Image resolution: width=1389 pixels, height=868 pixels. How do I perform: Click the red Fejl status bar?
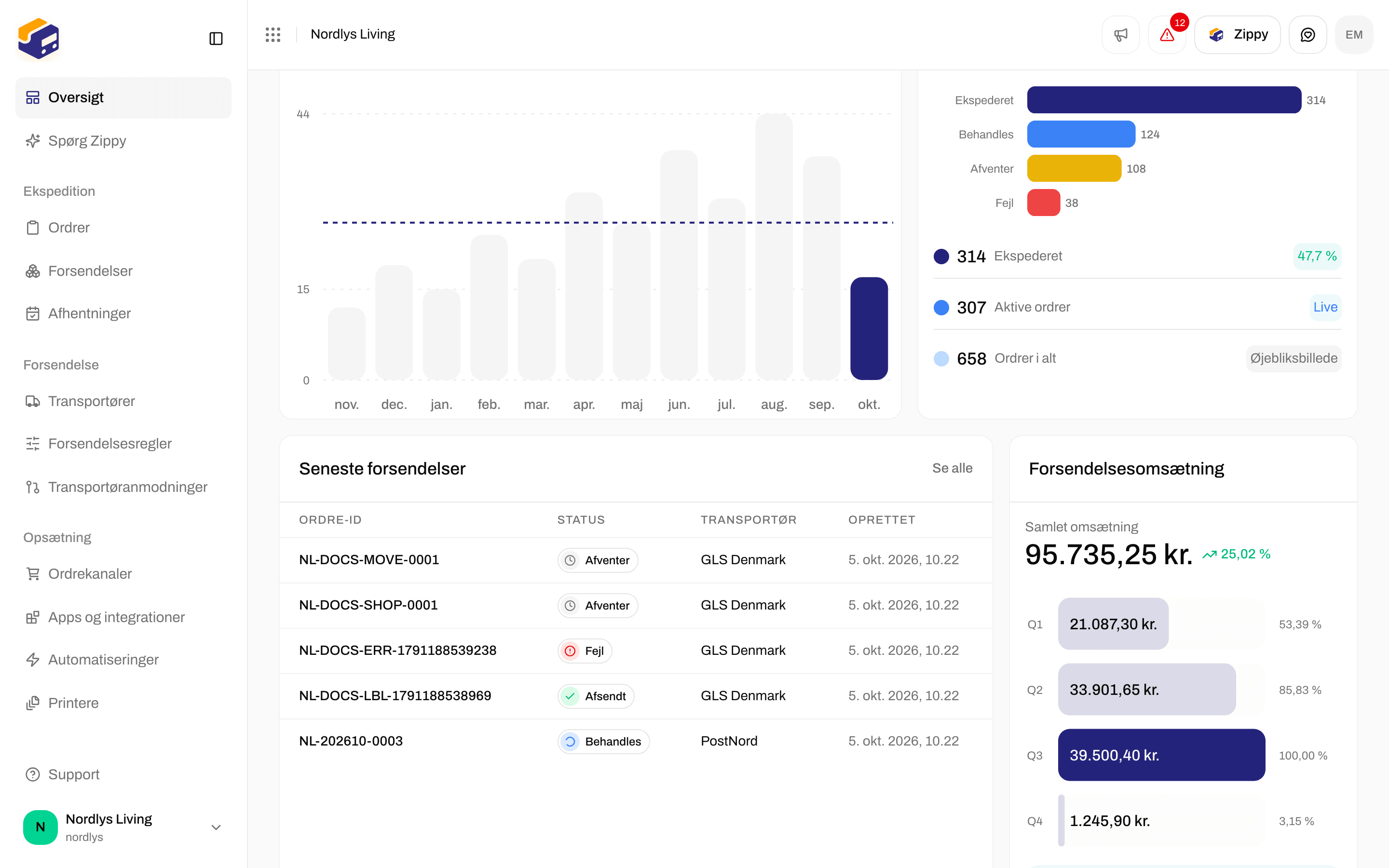pos(1044,203)
